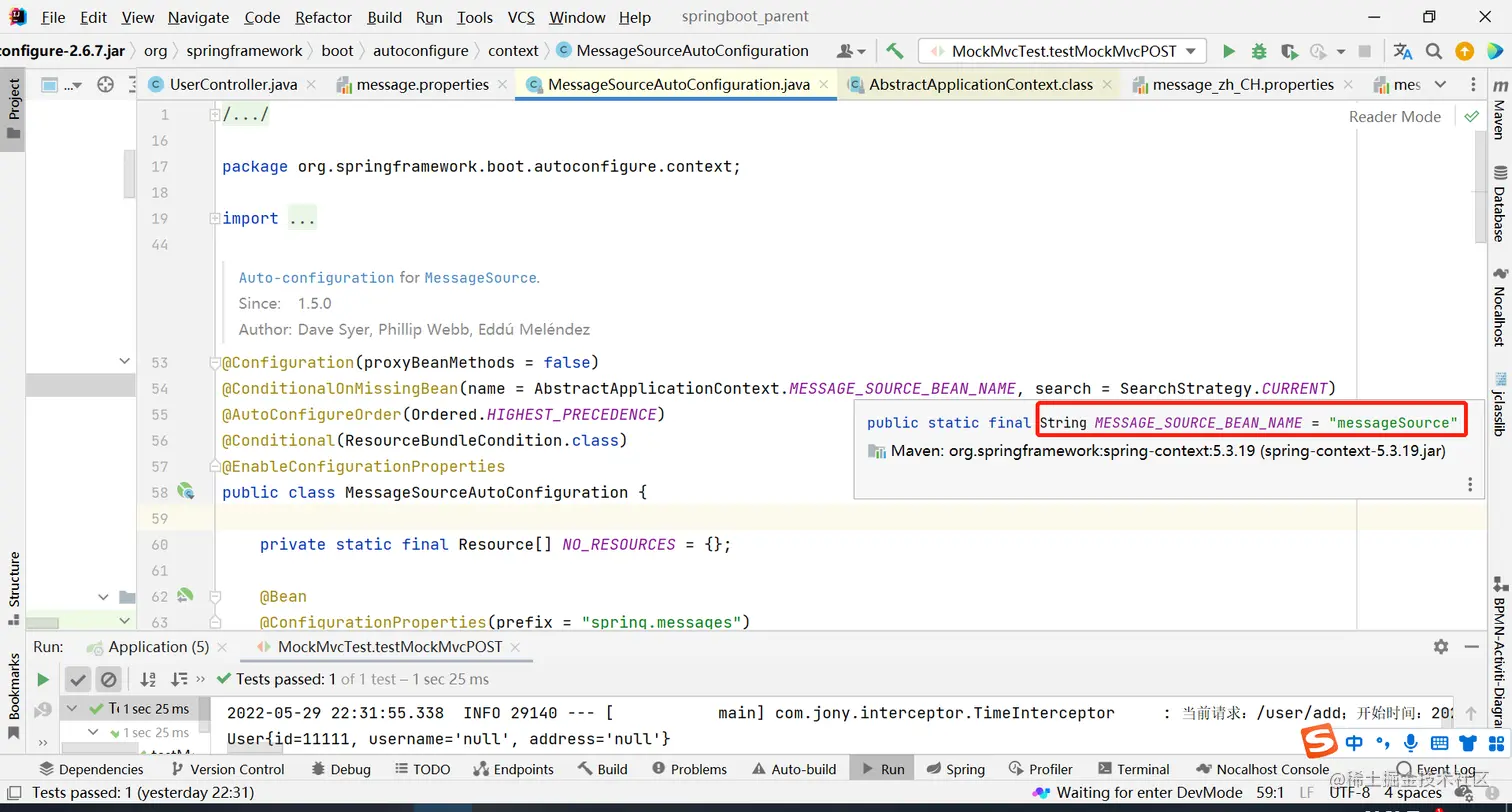Toggle show passed tests in Run panel

pyautogui.click(x=78, y=680)
